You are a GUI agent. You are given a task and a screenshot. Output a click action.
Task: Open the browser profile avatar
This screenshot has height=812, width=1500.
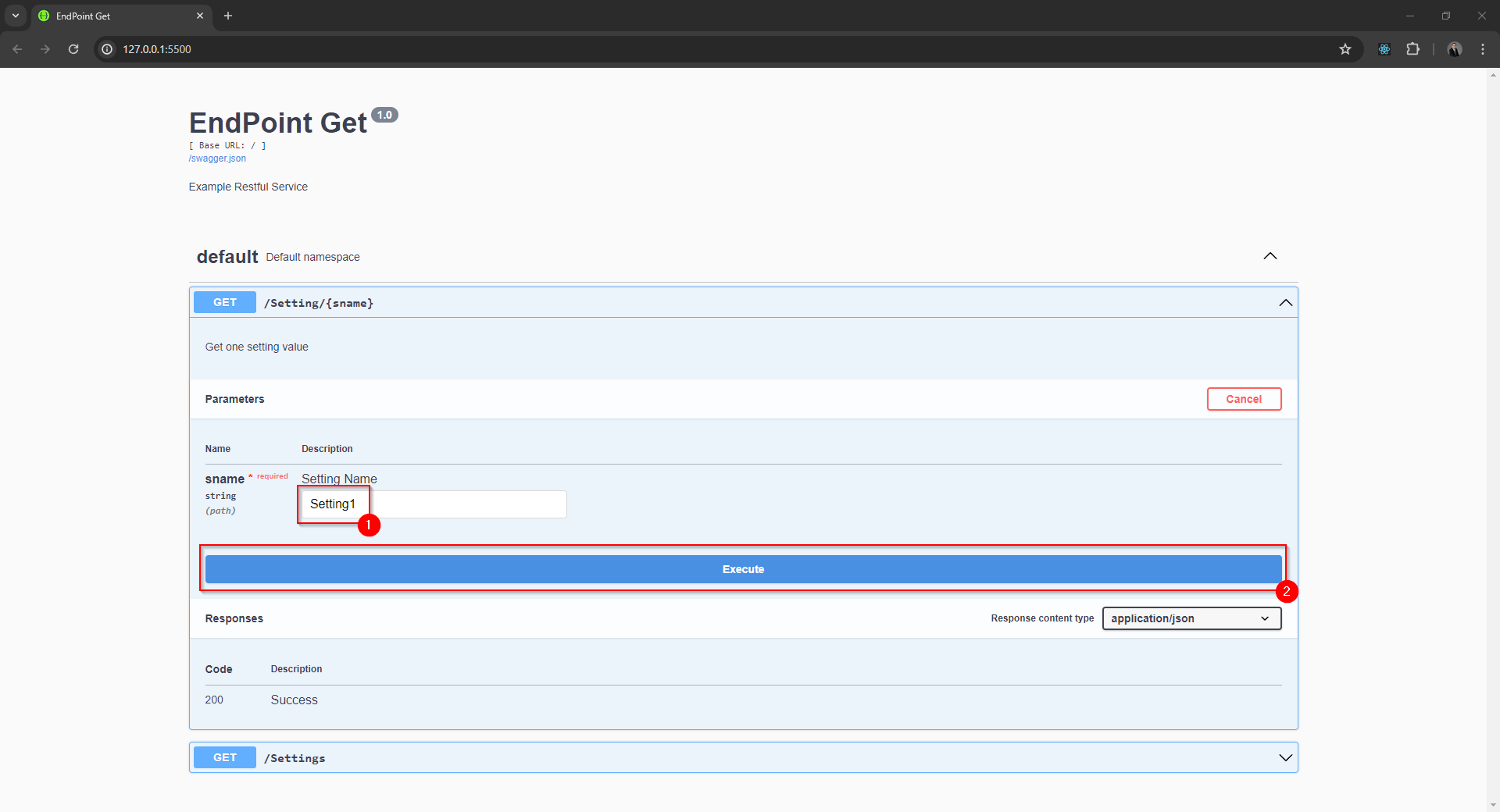[x=1454, y=49]
